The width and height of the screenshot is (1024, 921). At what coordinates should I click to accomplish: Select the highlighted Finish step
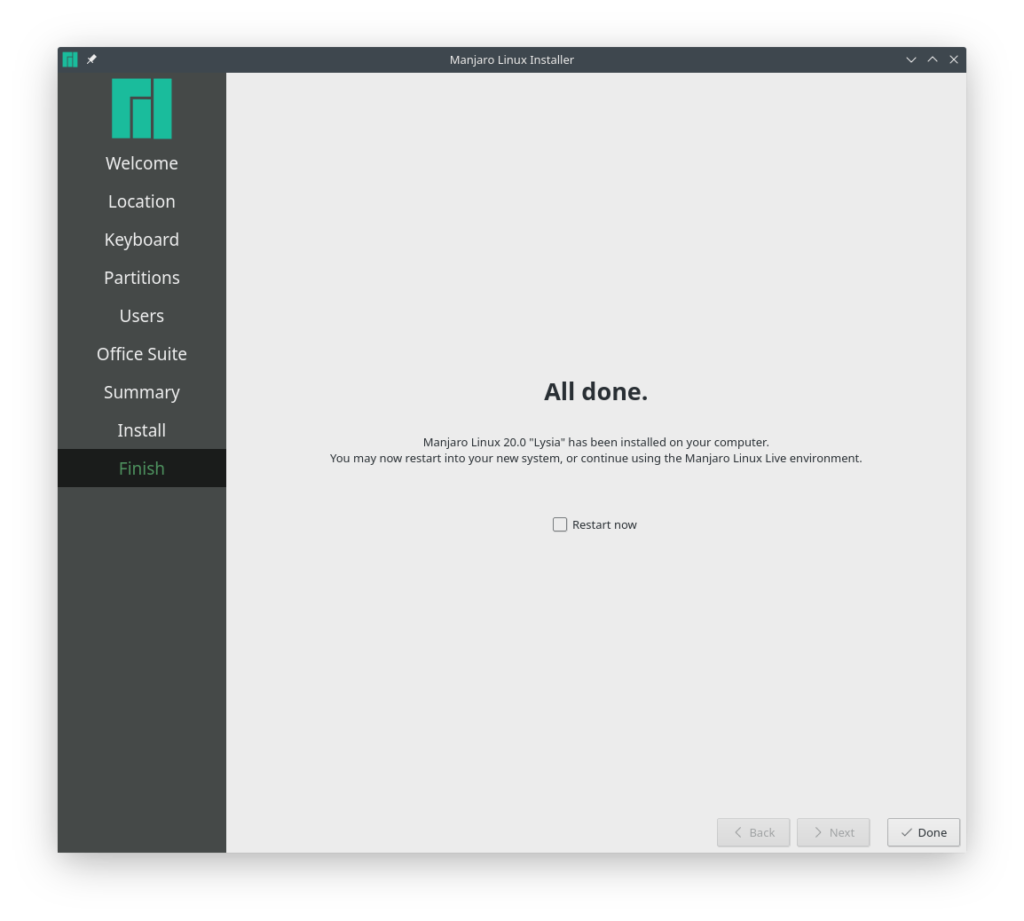coord(142,468)
